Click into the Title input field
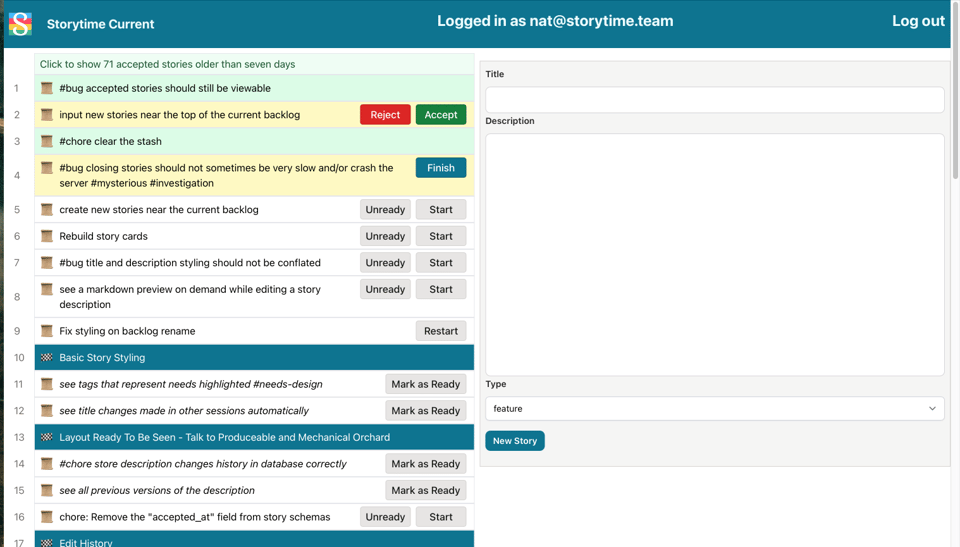The image size is (960, 547). 714,99
